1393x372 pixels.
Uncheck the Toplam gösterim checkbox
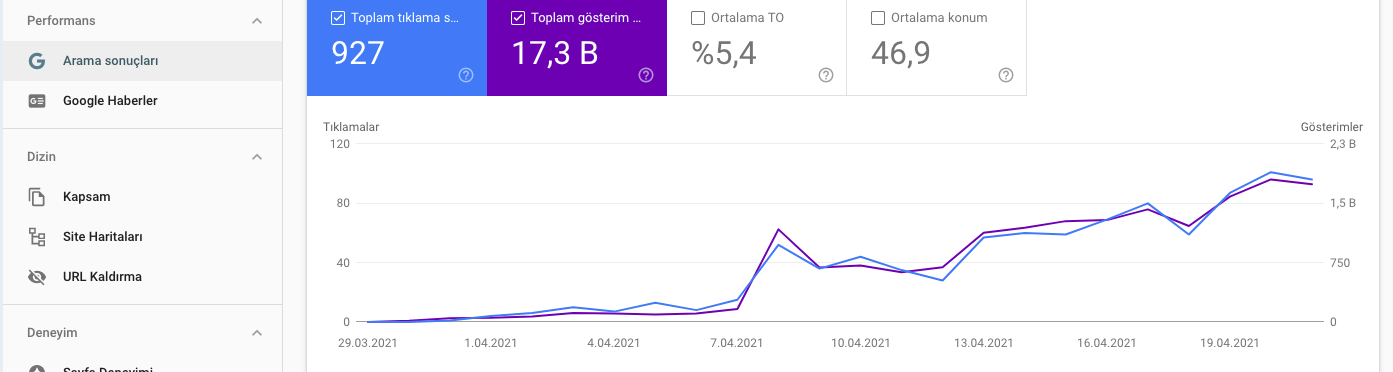[x=518, y=17]
